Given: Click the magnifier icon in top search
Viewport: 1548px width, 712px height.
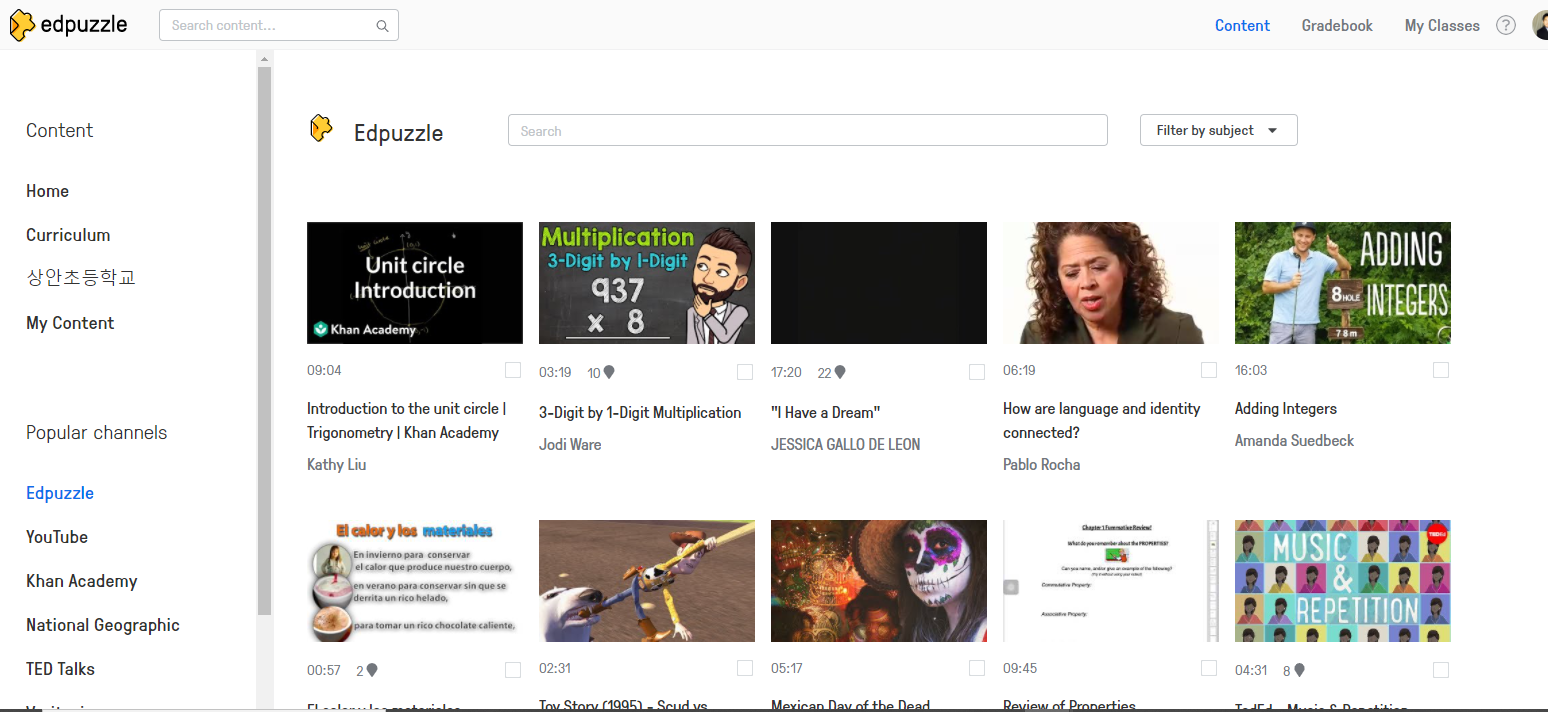Looking at the screenshot, I should [382, 26].
